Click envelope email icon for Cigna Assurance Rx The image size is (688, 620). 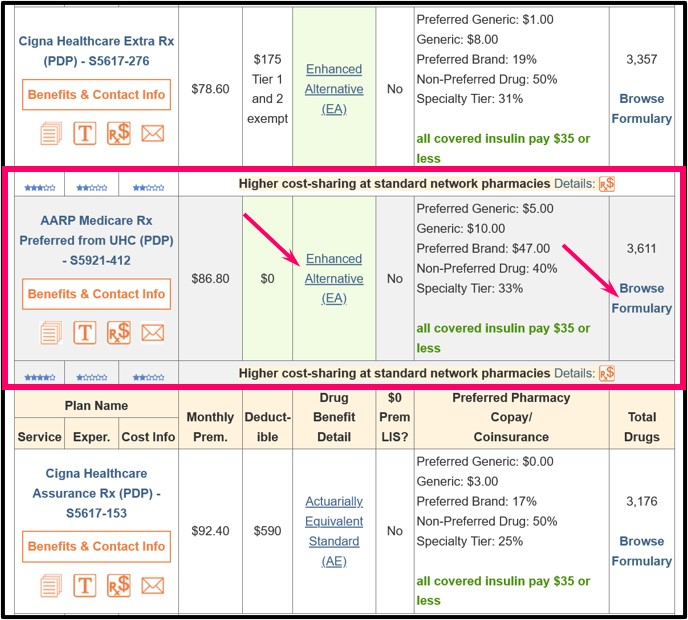153,586
